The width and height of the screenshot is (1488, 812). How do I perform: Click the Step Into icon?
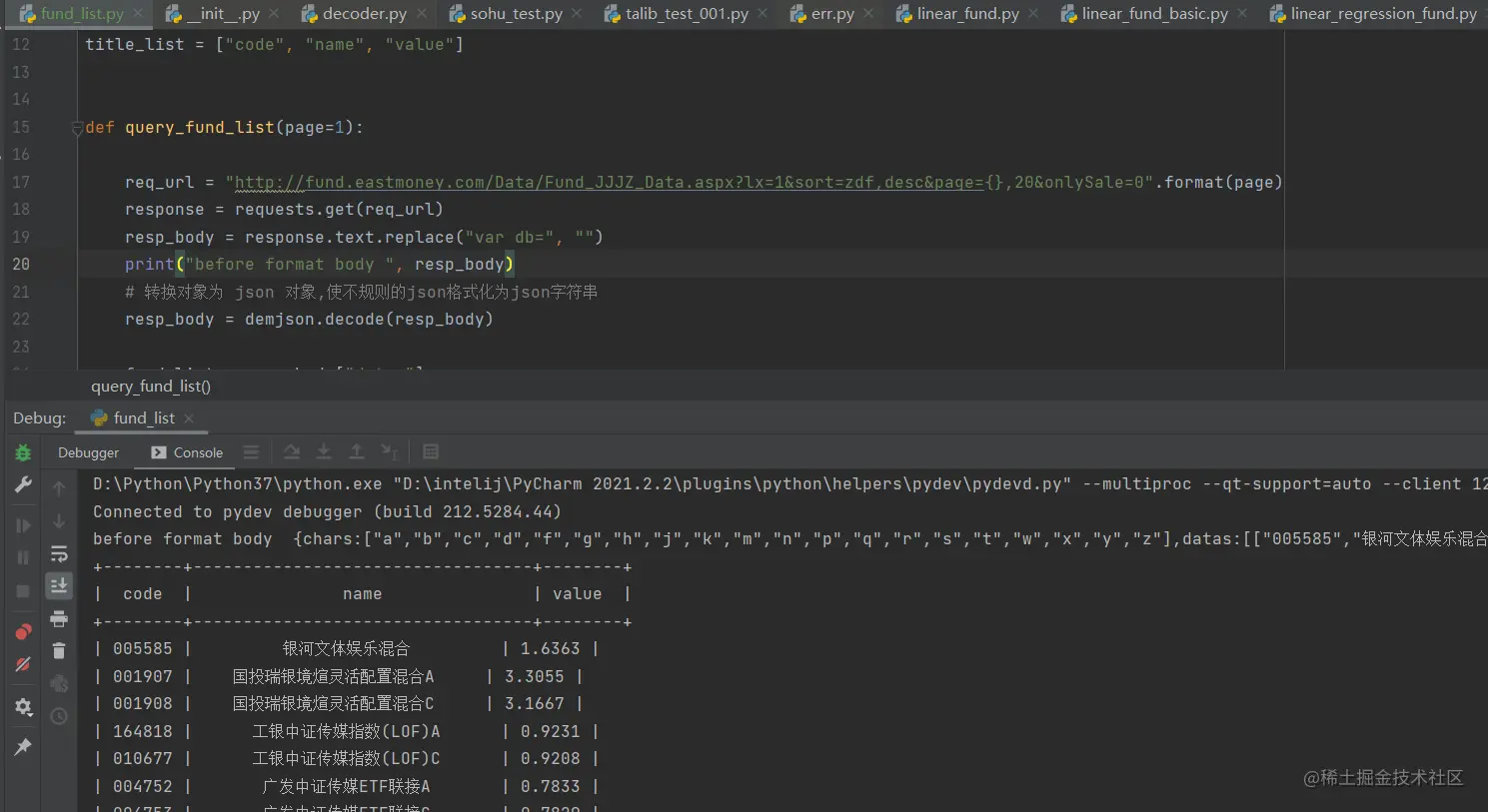324,452
